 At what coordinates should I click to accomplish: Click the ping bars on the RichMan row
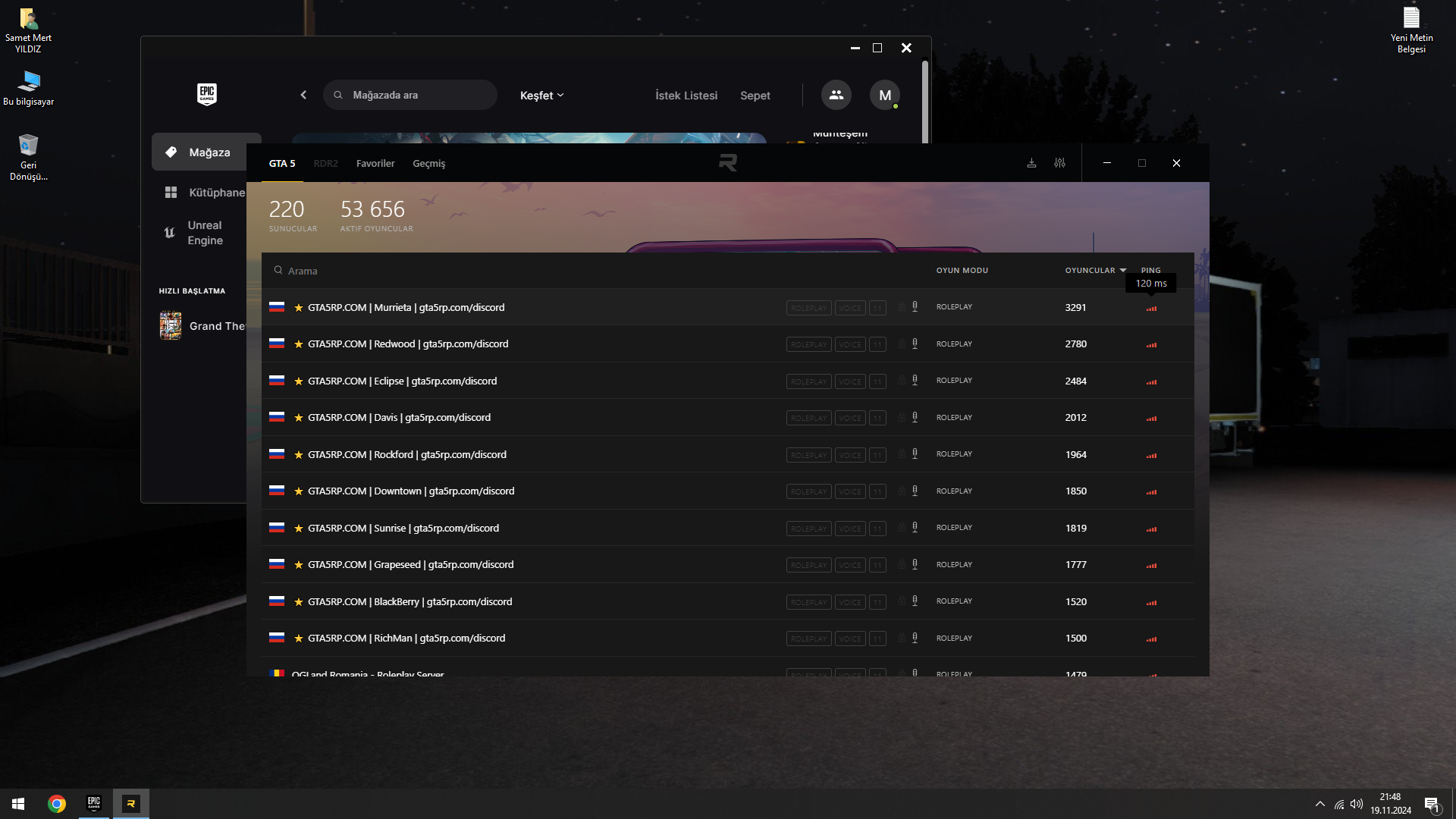click(x=1151, y=639)
